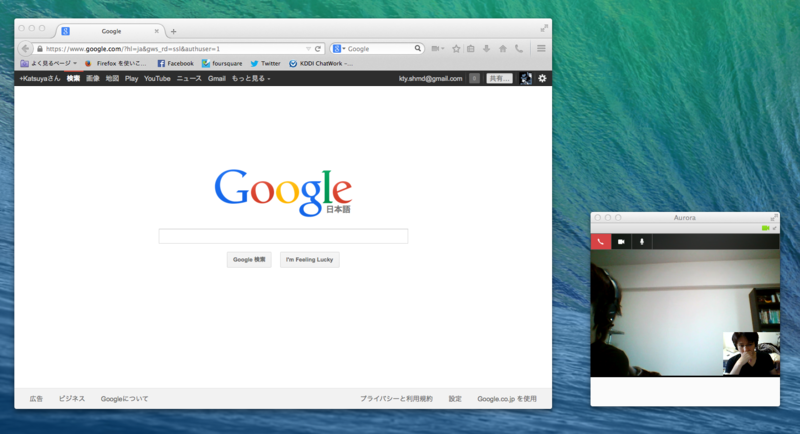800x434 pixels.
Task: Open Google.co.jp を使用 footer link
Action: coord(507,399)
